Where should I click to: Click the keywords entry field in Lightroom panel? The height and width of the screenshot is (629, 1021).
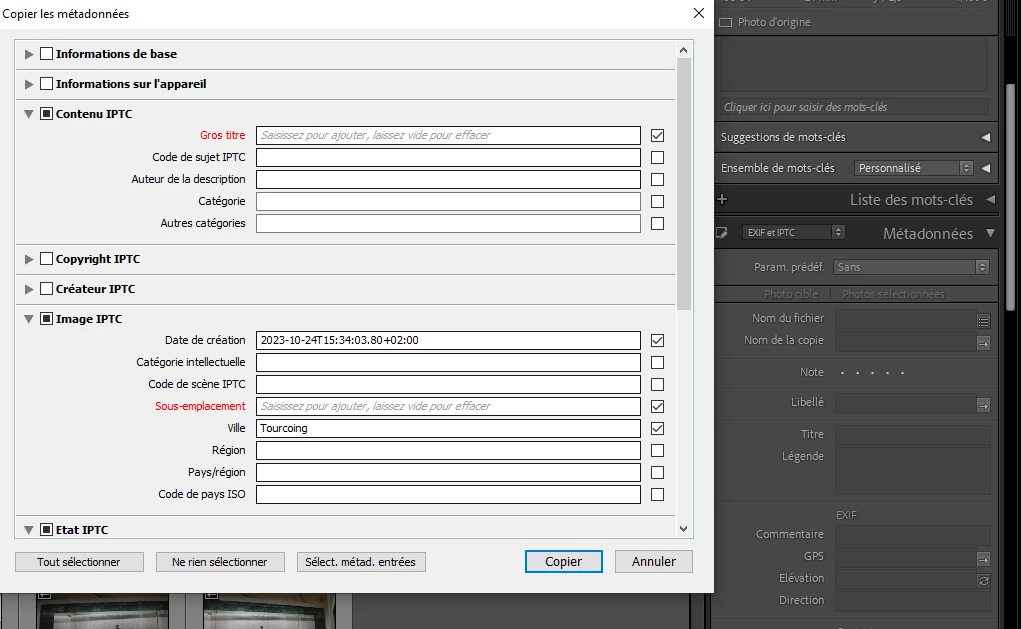point(854,107)
